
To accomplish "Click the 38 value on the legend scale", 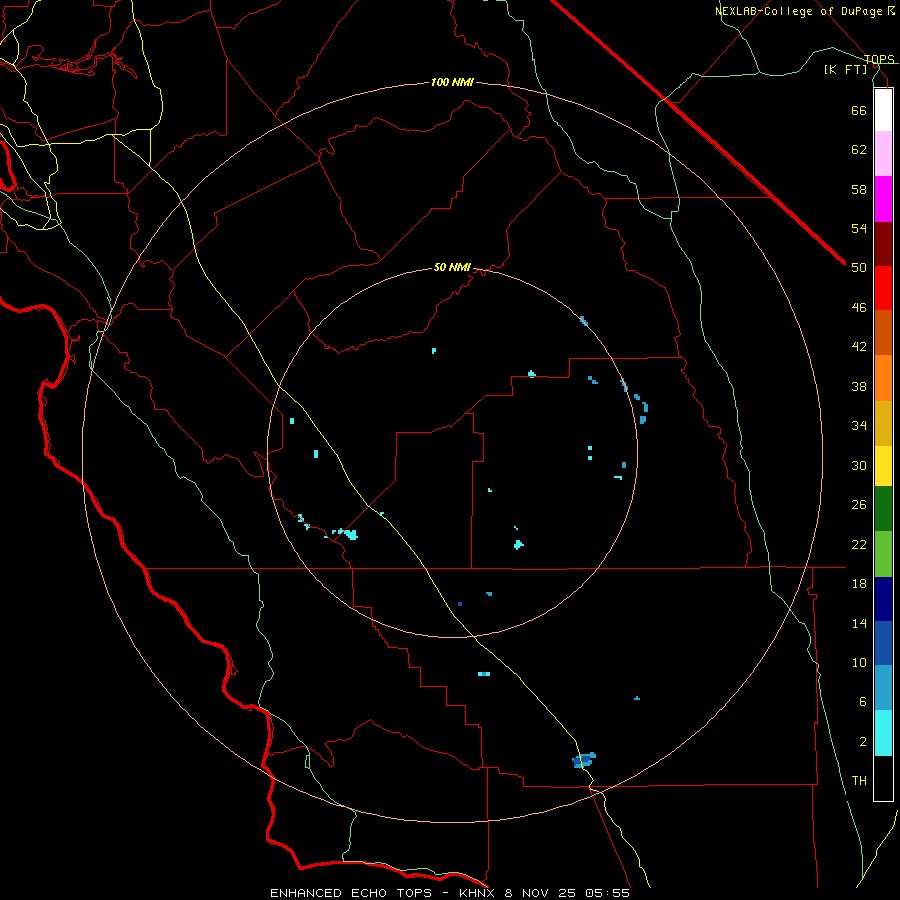I will tap(859, 386).
